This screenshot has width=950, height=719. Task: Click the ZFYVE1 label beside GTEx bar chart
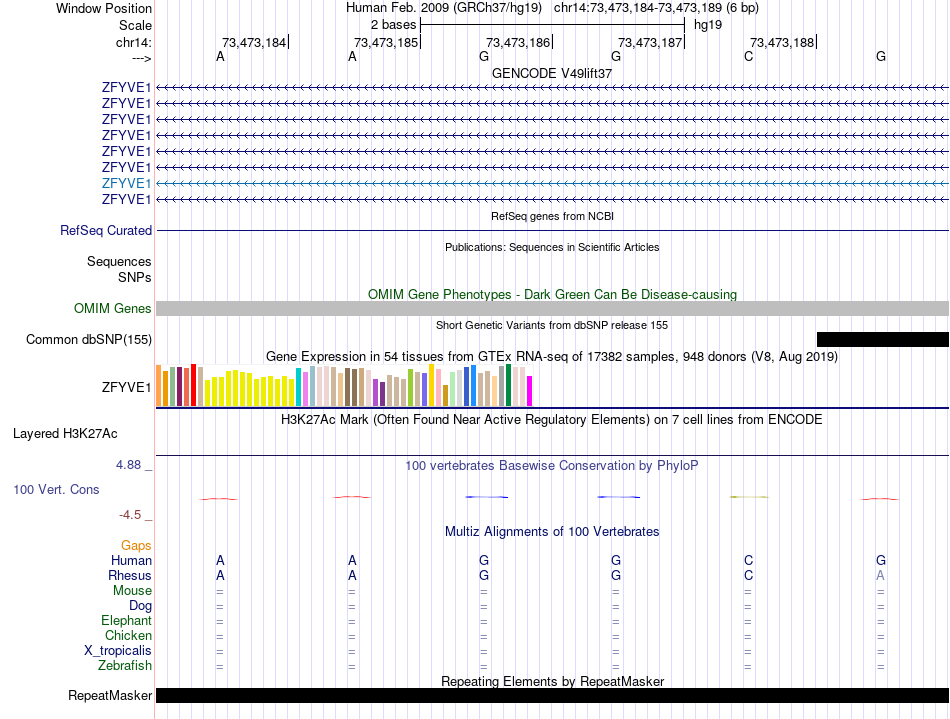[x=126, y=387]
